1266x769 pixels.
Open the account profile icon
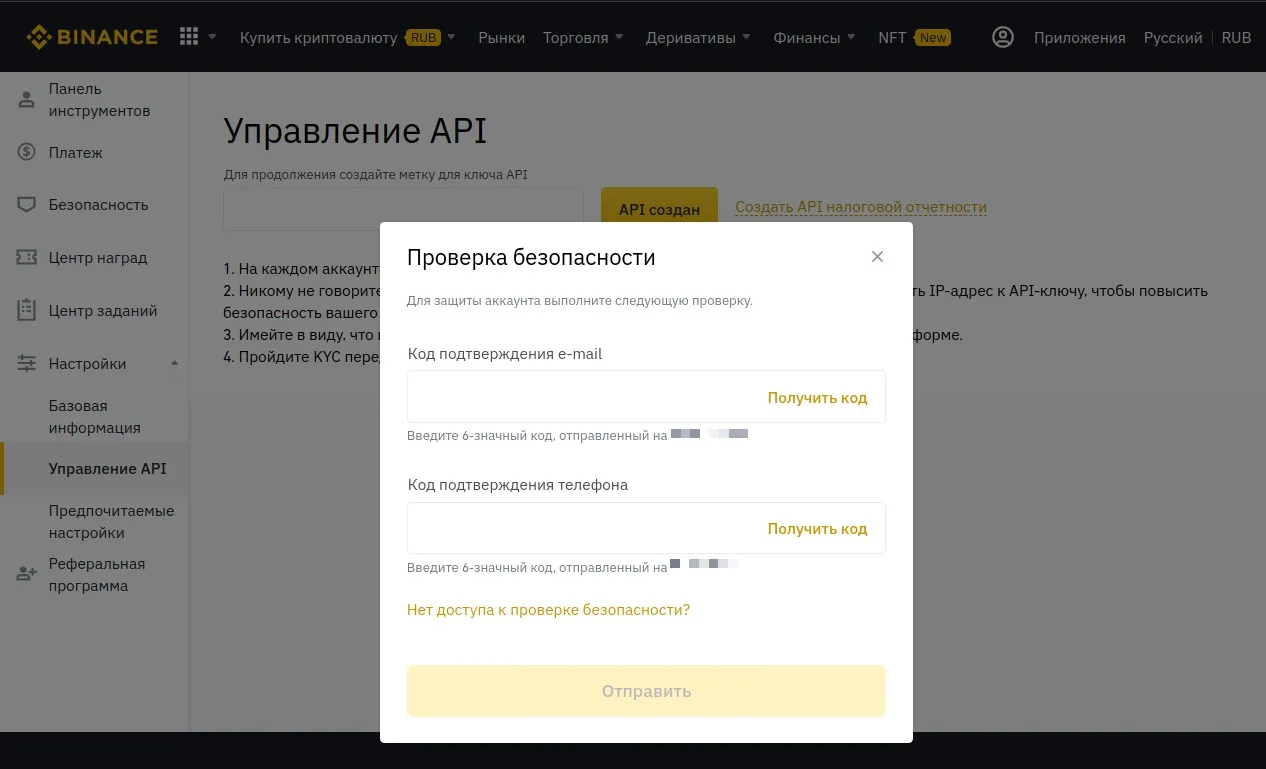coord(1002,37)
